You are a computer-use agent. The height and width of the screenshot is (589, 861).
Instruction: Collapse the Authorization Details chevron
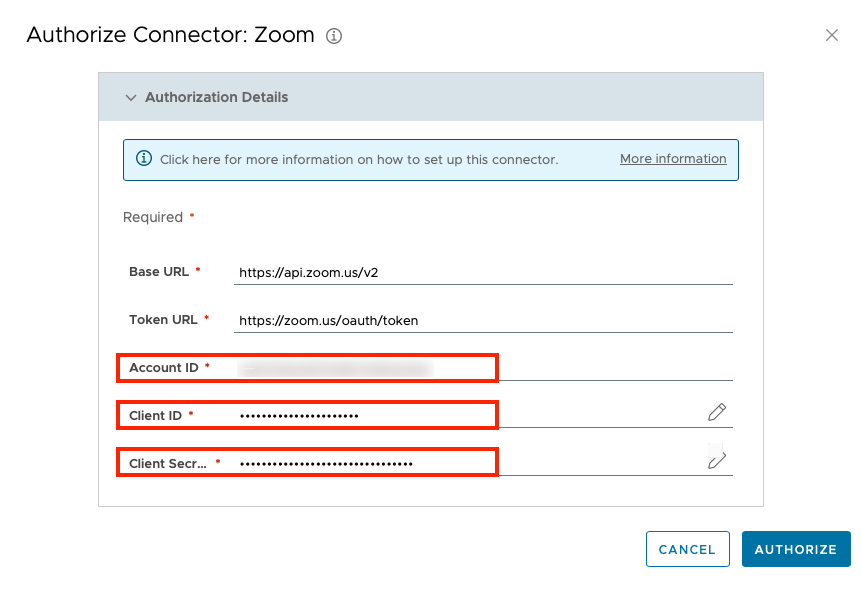(x=130, y=98)
